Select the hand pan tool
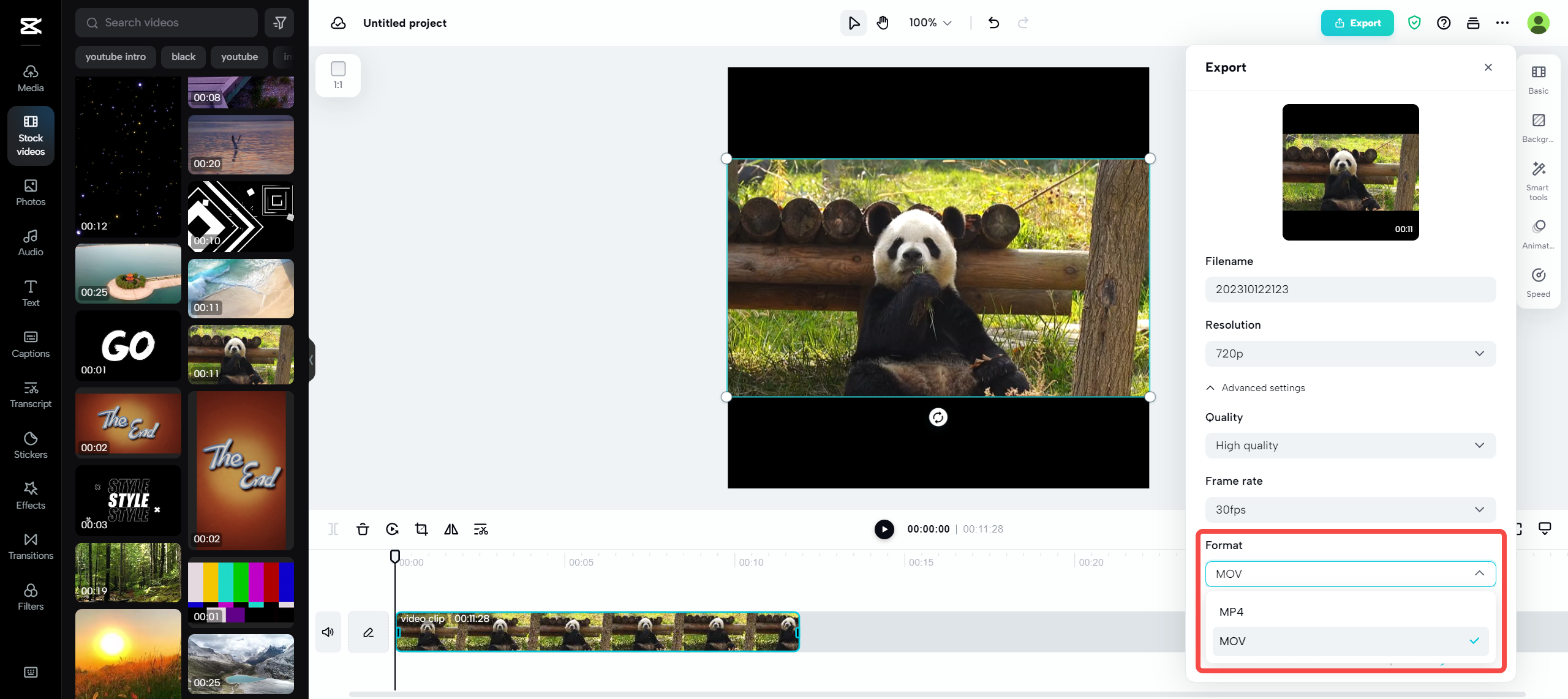This screenshot has height=699, width=1568. 883,23
